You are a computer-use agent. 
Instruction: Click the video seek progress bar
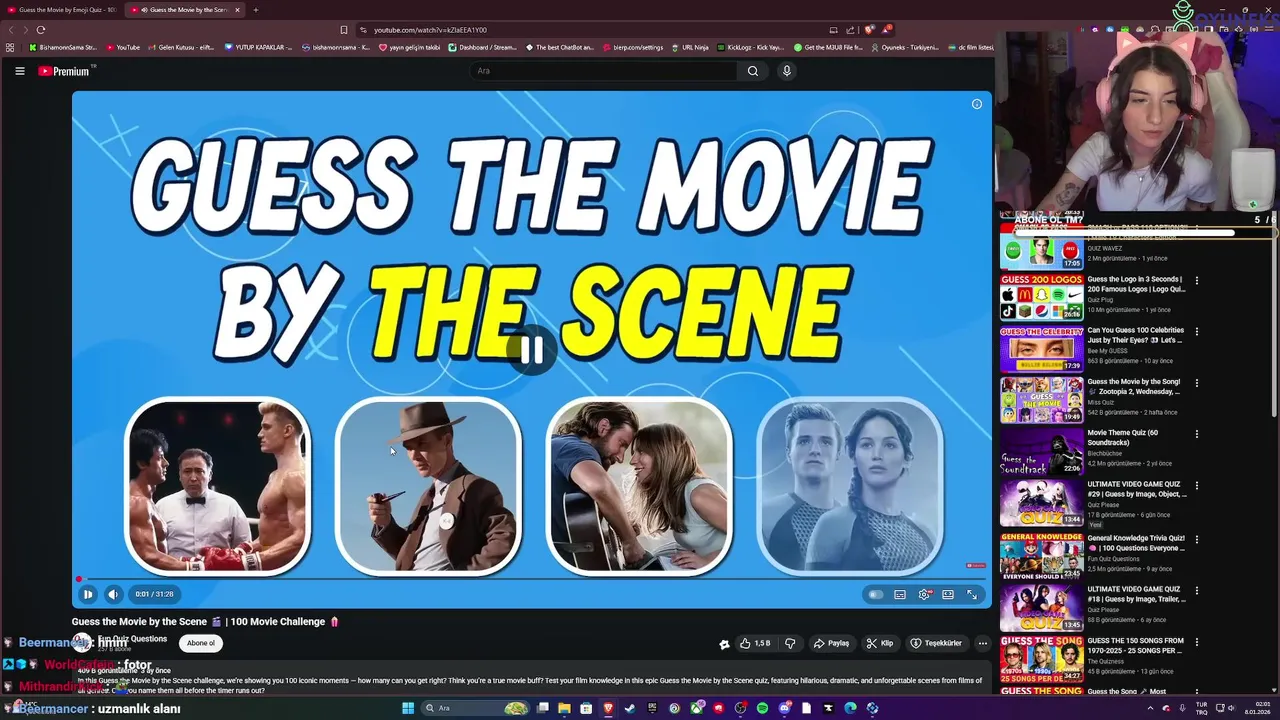click(532, 579)
